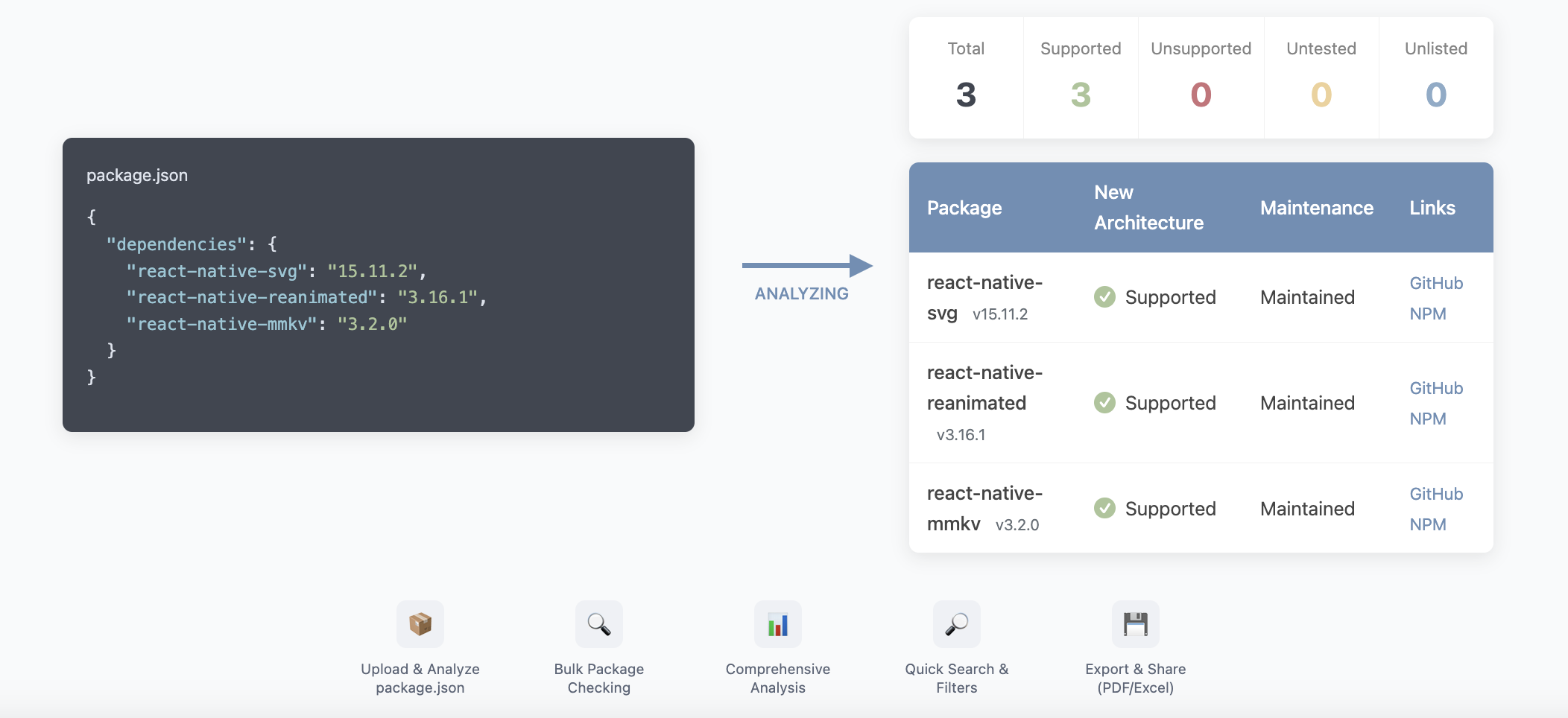
Task: Select the Bulk Package Checking magnifier icon
Action: point(598,624)
